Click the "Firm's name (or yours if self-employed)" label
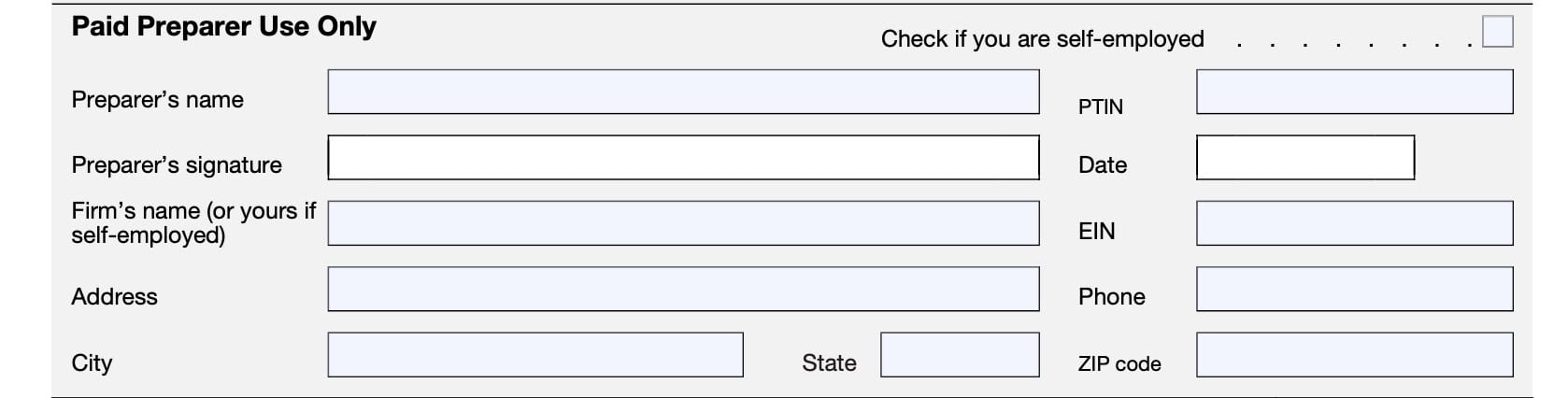This screenshot has height=398, width=1568. coord(193,222)
